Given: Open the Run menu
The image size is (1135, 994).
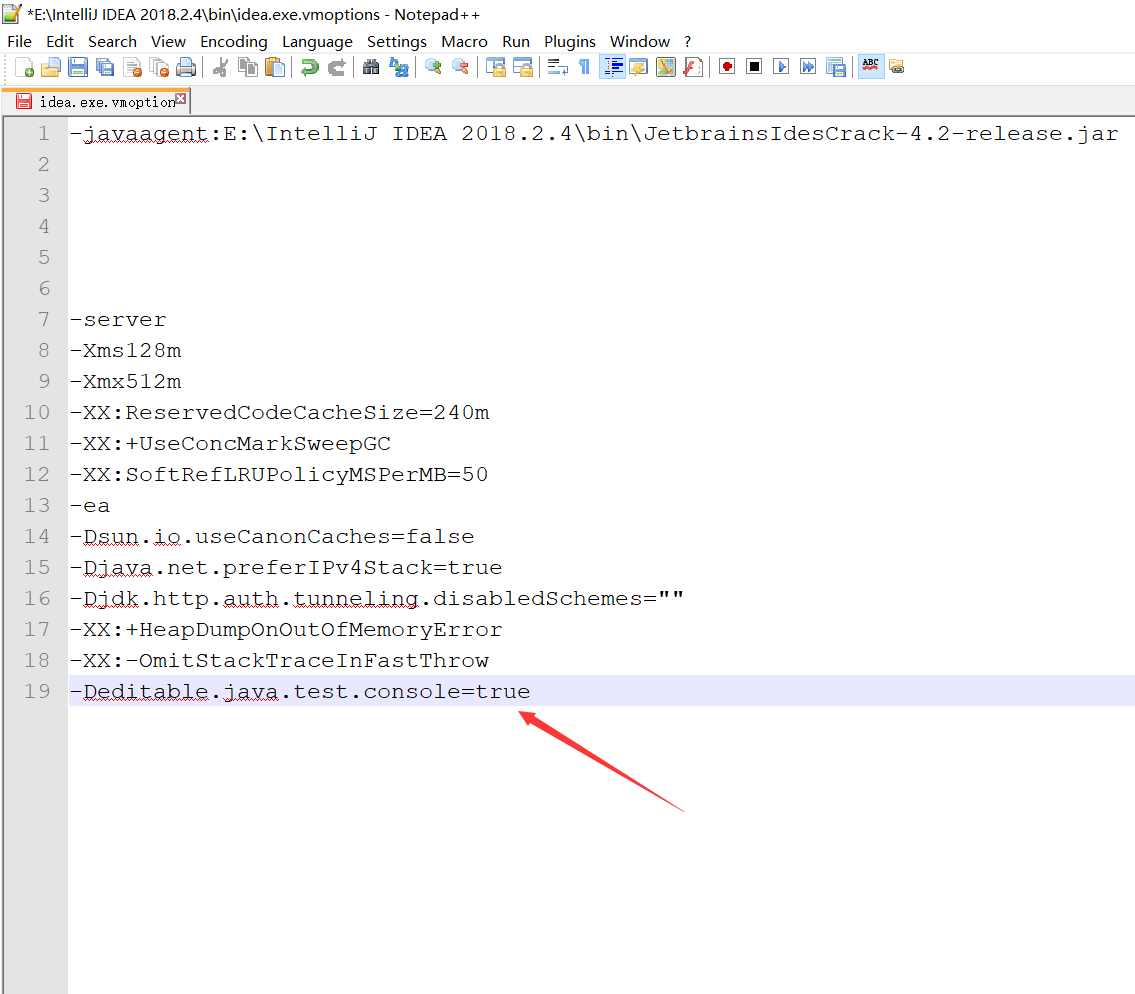Looking at the screenshot, I should click(516, 41).
